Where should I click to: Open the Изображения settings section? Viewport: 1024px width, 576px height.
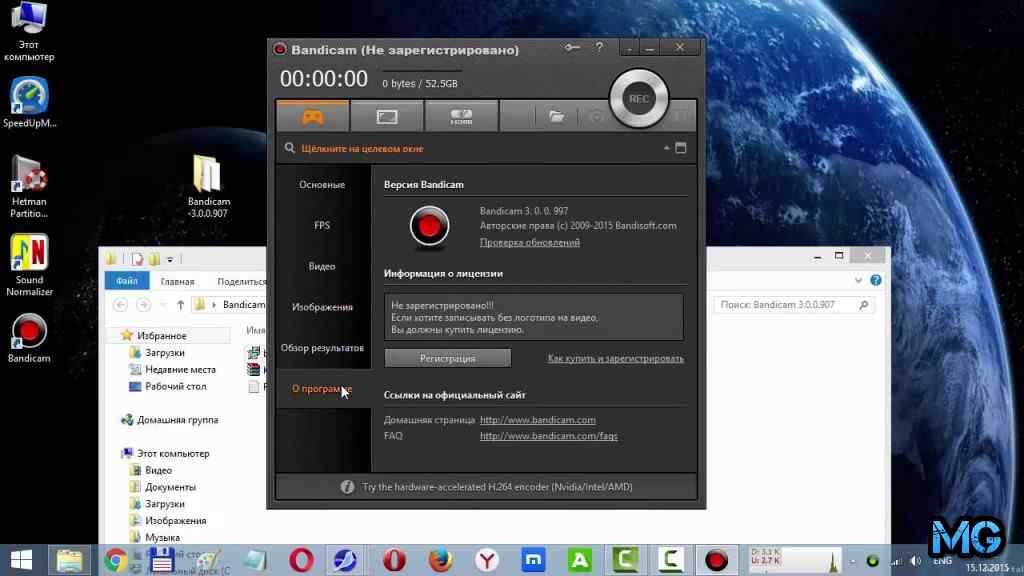point(322,307)
